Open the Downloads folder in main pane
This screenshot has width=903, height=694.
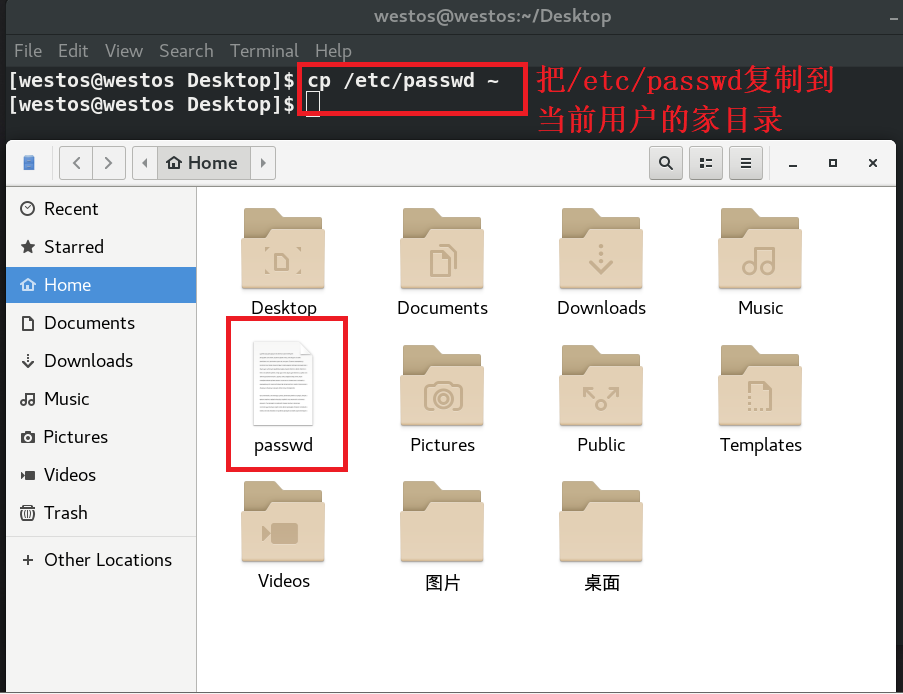(x=601, y=249)
